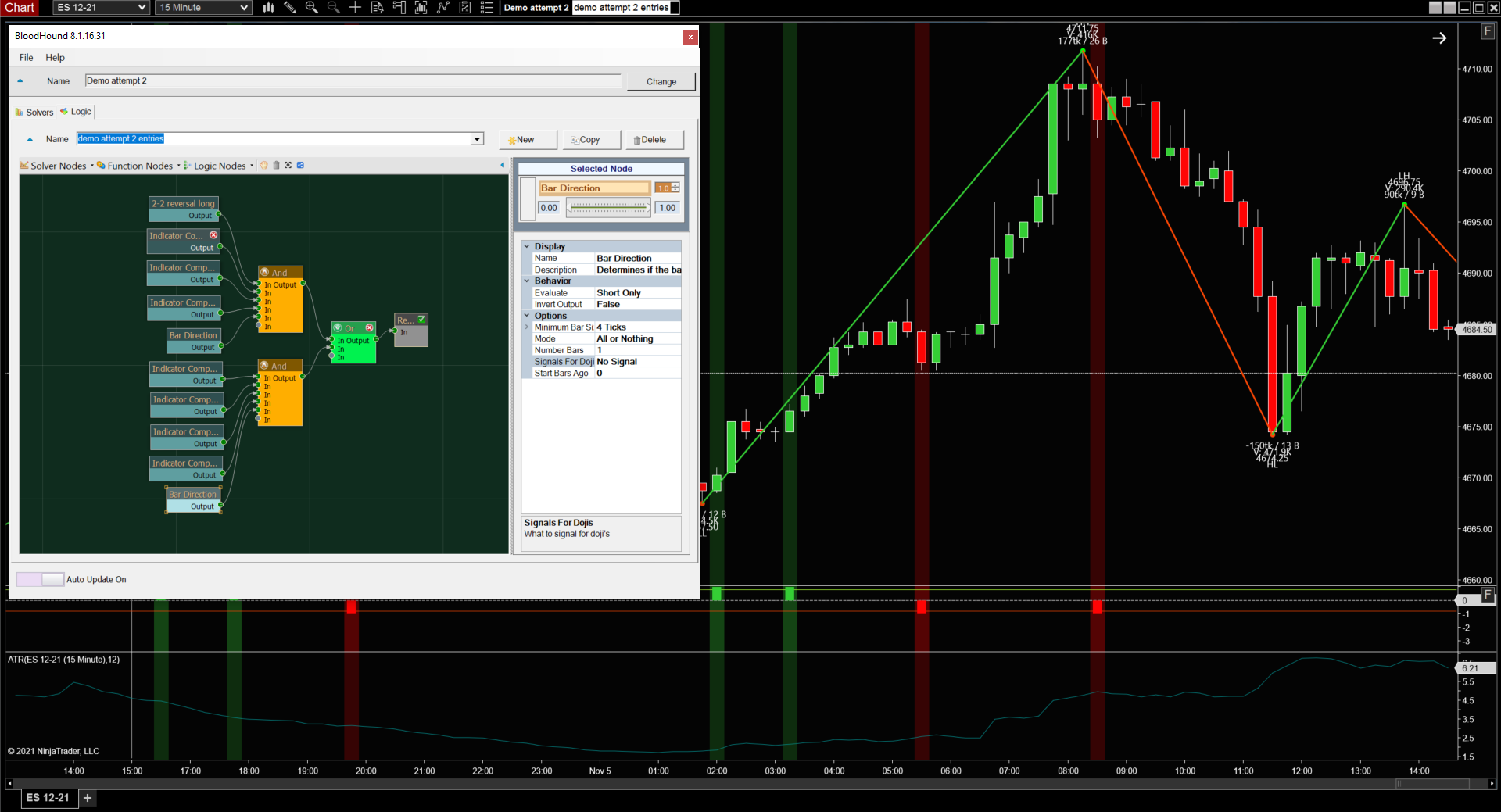This screenshot has width=1501, height=812.
Task: Switch to the Logic tab
Action: (x=76, y=112)
